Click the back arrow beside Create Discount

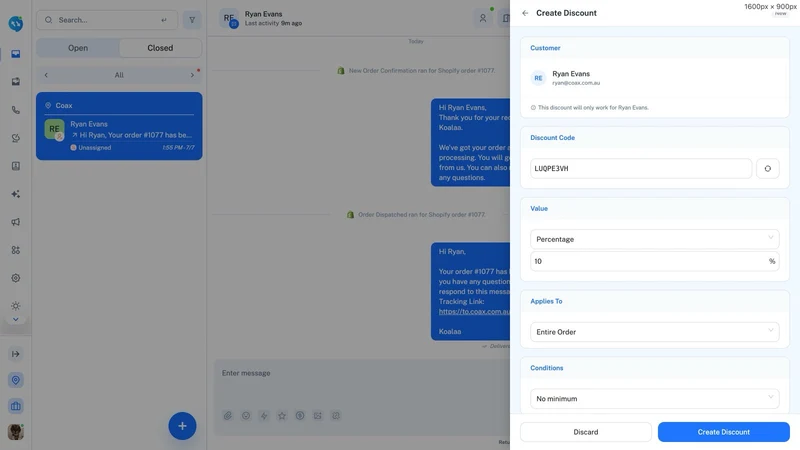coord(525,13)
